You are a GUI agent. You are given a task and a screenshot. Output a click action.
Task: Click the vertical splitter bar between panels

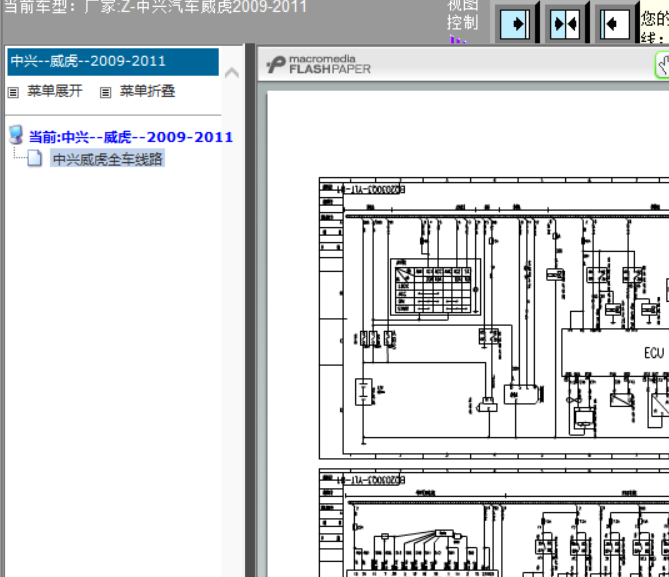coord(250,310)
